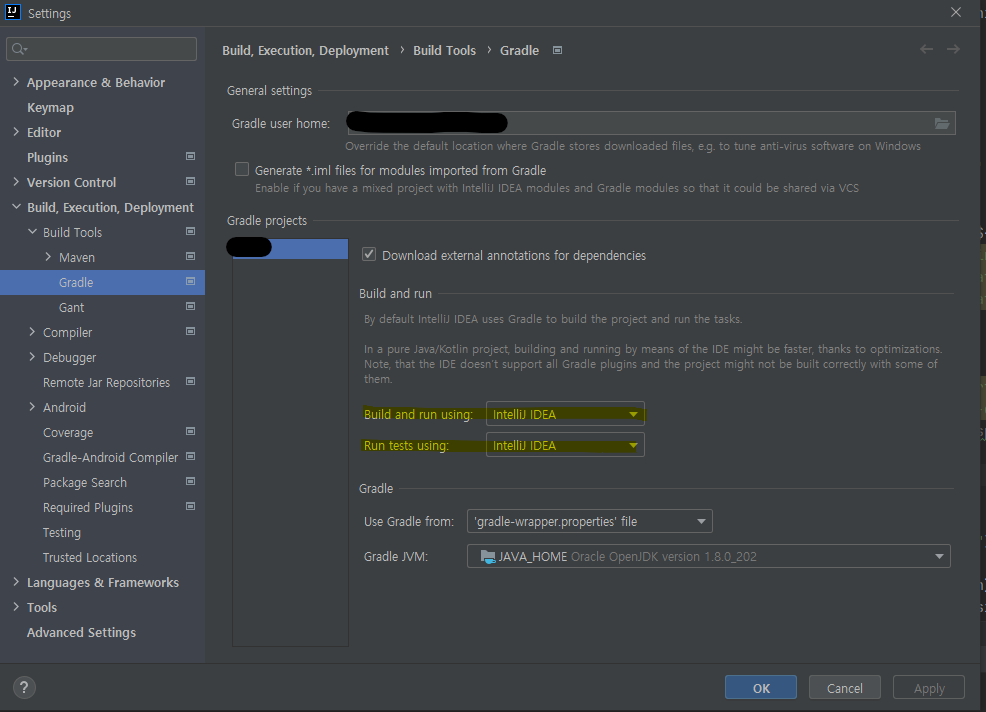Click the project-level marker beside Gradle breadcrumb
986x712 pixels.
557,50
